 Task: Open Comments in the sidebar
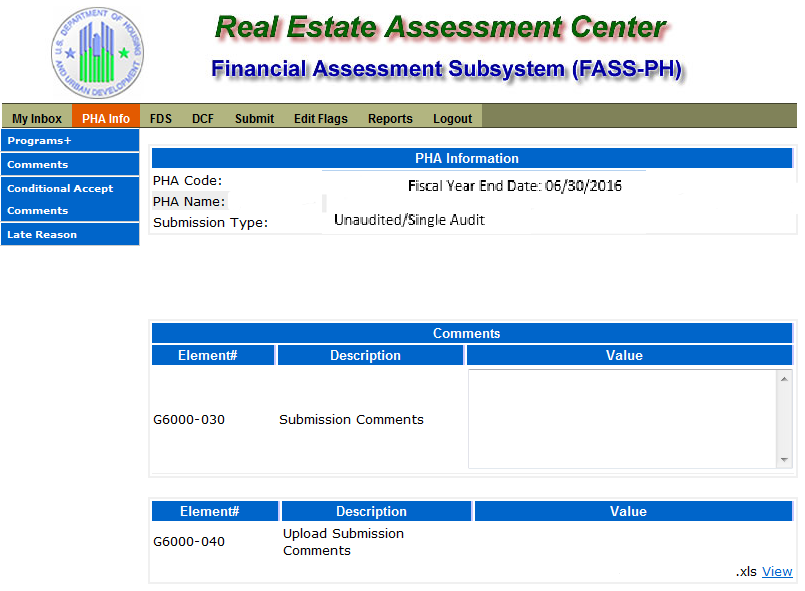click(70, 164)
